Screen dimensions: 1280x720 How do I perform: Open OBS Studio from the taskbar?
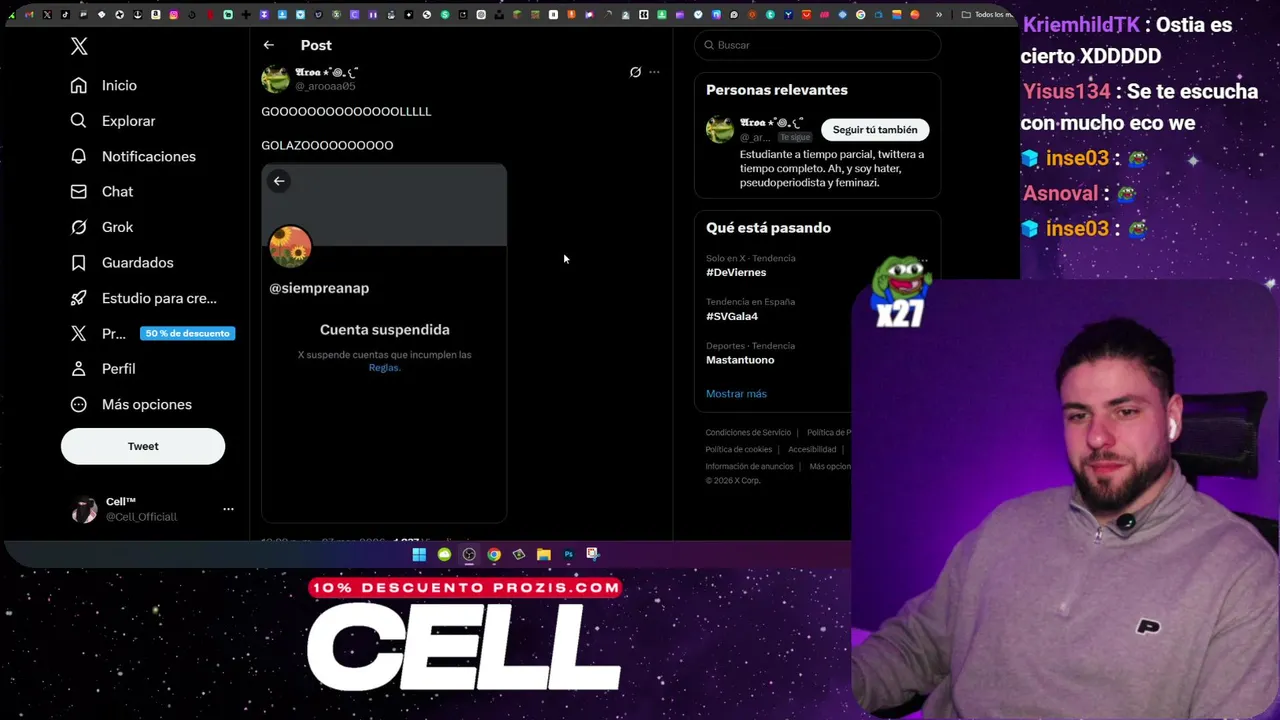coord(469,554)
